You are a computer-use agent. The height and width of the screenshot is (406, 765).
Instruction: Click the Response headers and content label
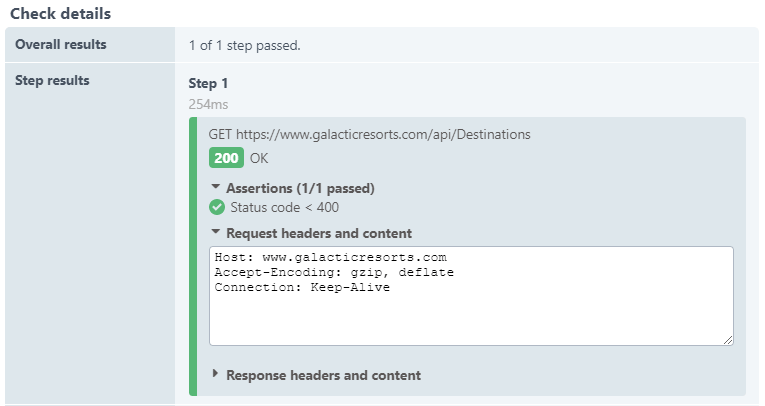point(323,375)
